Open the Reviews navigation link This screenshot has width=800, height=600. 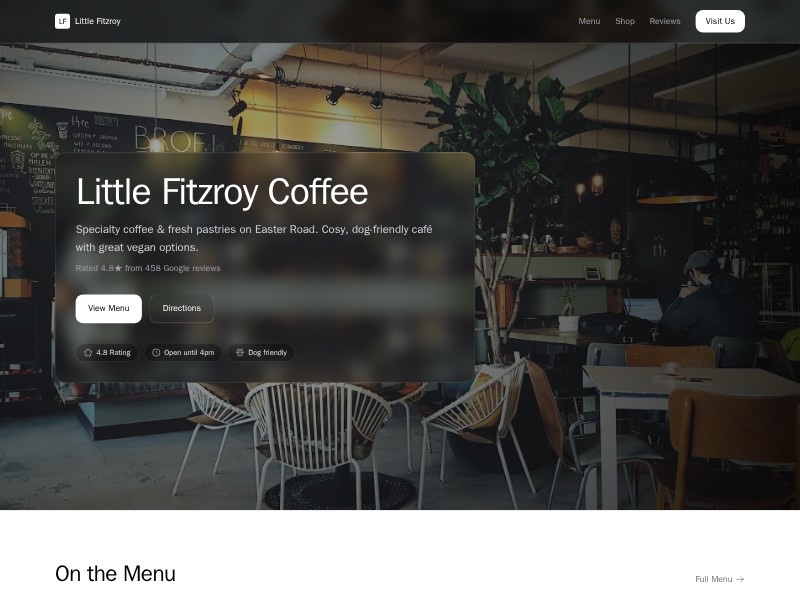click(665, 21)
